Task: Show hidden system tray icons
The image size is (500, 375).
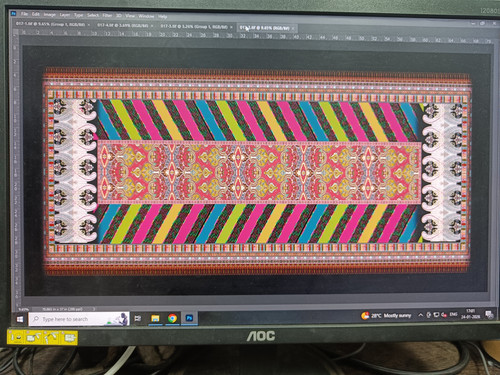Action: [x=421, y=315]
